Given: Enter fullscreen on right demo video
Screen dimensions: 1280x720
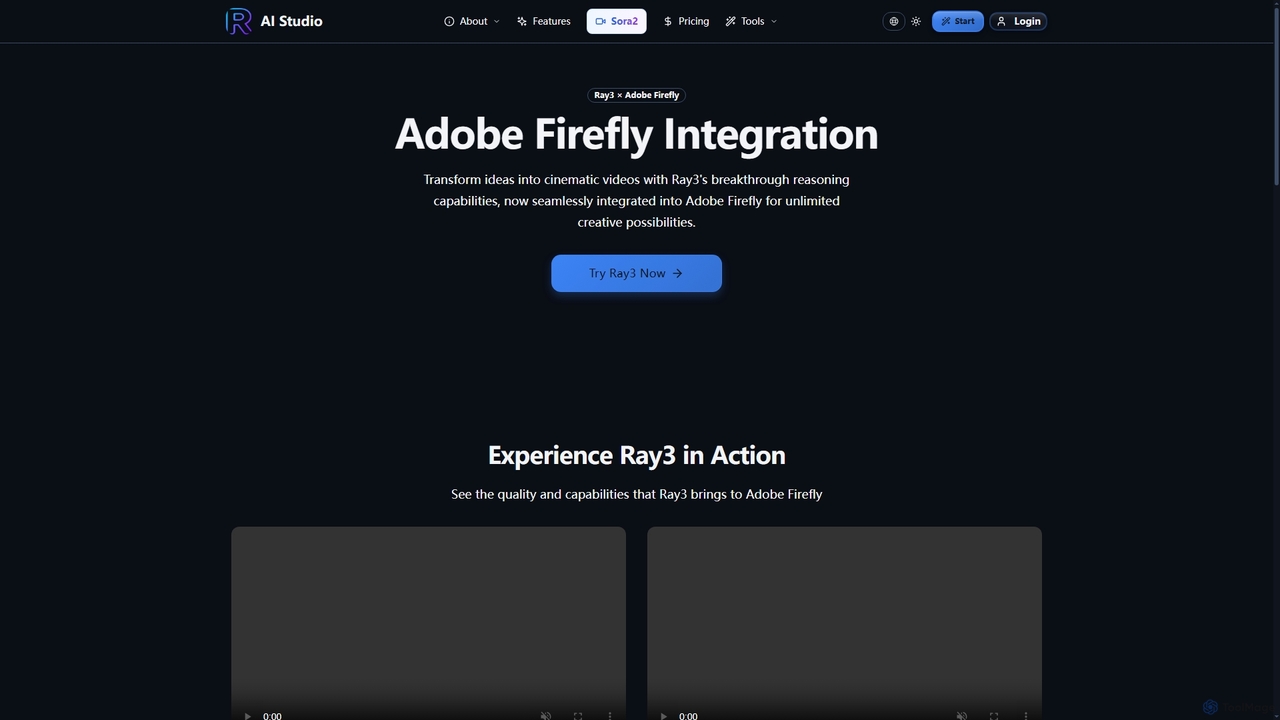Looking at the screenshot, I should (x=994, y=715).
